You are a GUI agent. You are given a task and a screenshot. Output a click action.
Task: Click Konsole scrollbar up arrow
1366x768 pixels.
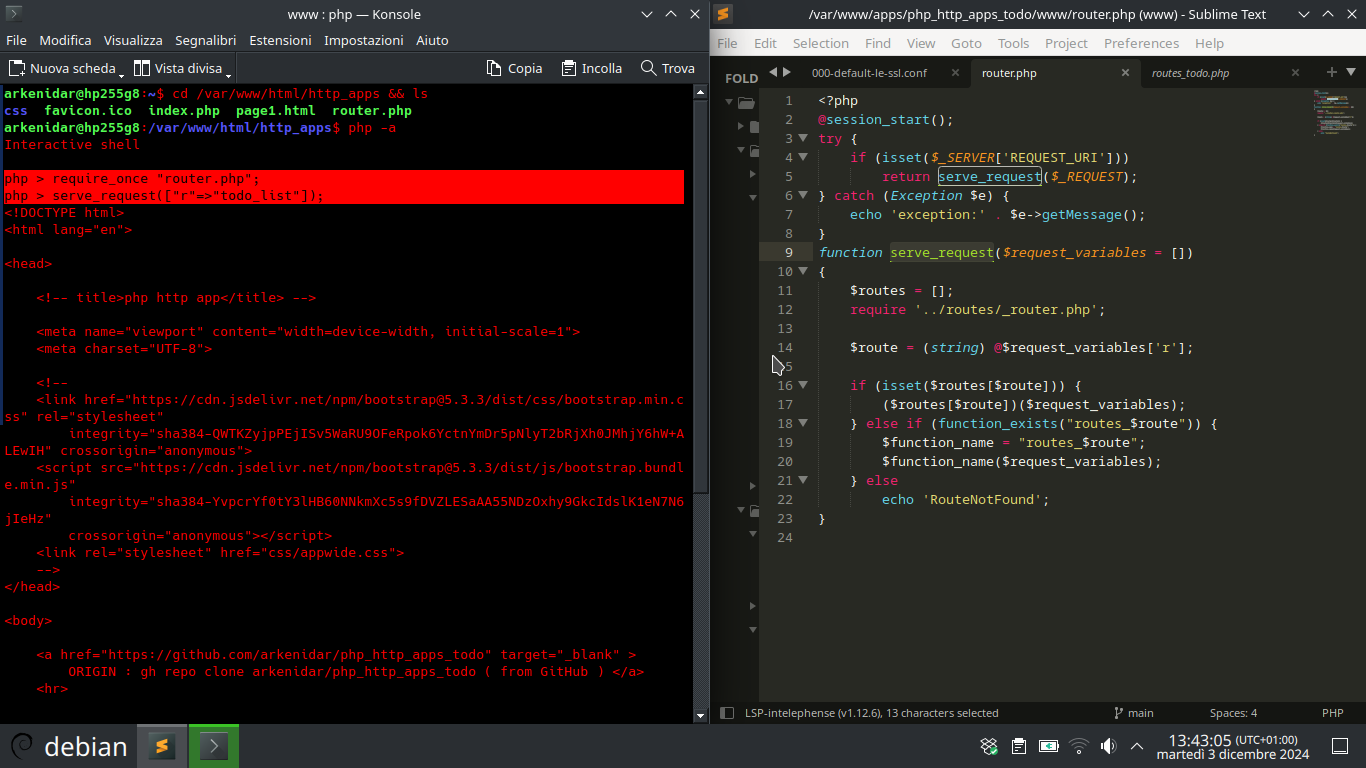pyautogui.click(x=701, y=91)
